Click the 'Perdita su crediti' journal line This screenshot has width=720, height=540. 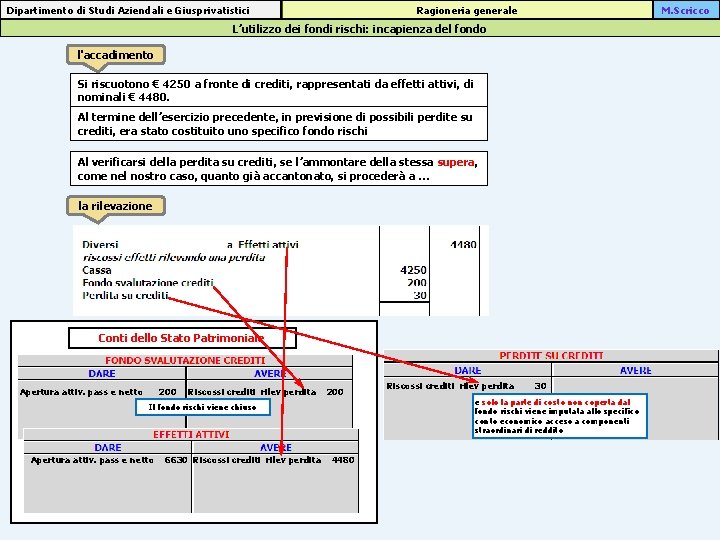point(125,295)
